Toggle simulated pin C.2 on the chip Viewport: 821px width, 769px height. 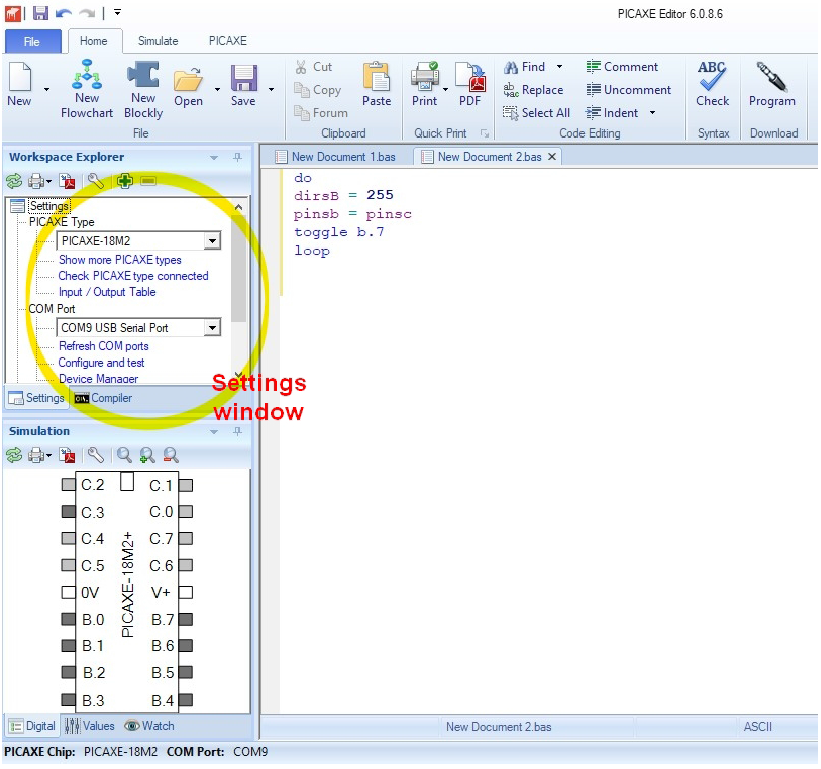(x=69, y=485)
